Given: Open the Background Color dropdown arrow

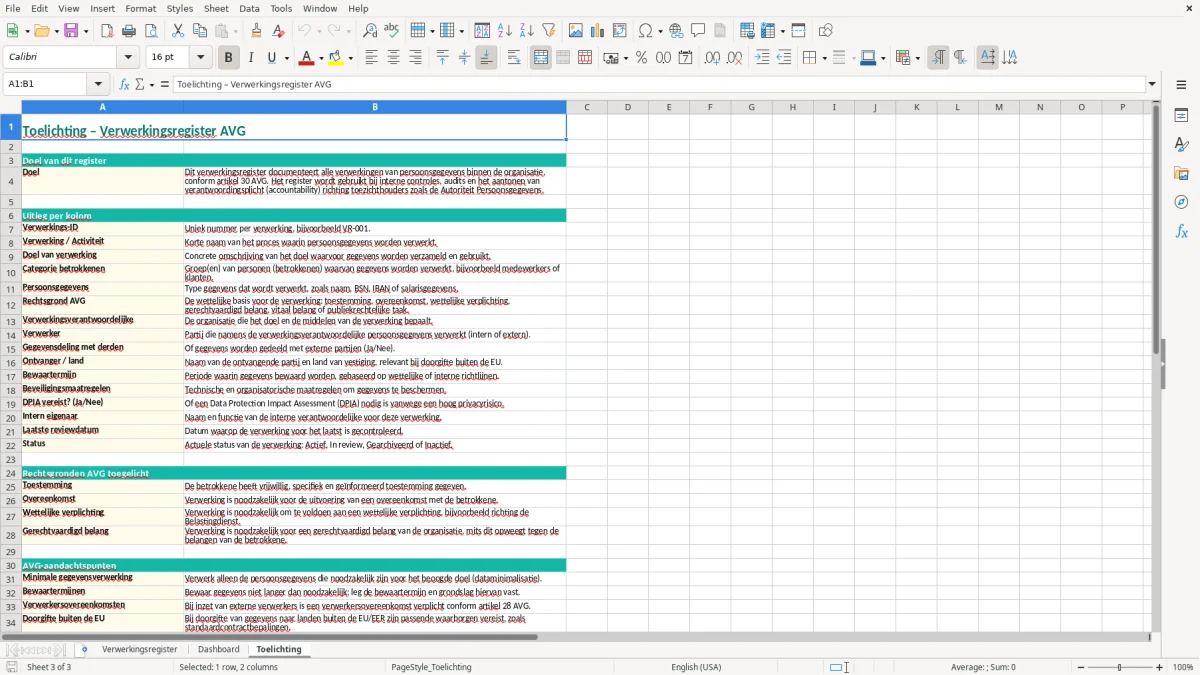Looking at the screenshot, I should click(350, 58).
